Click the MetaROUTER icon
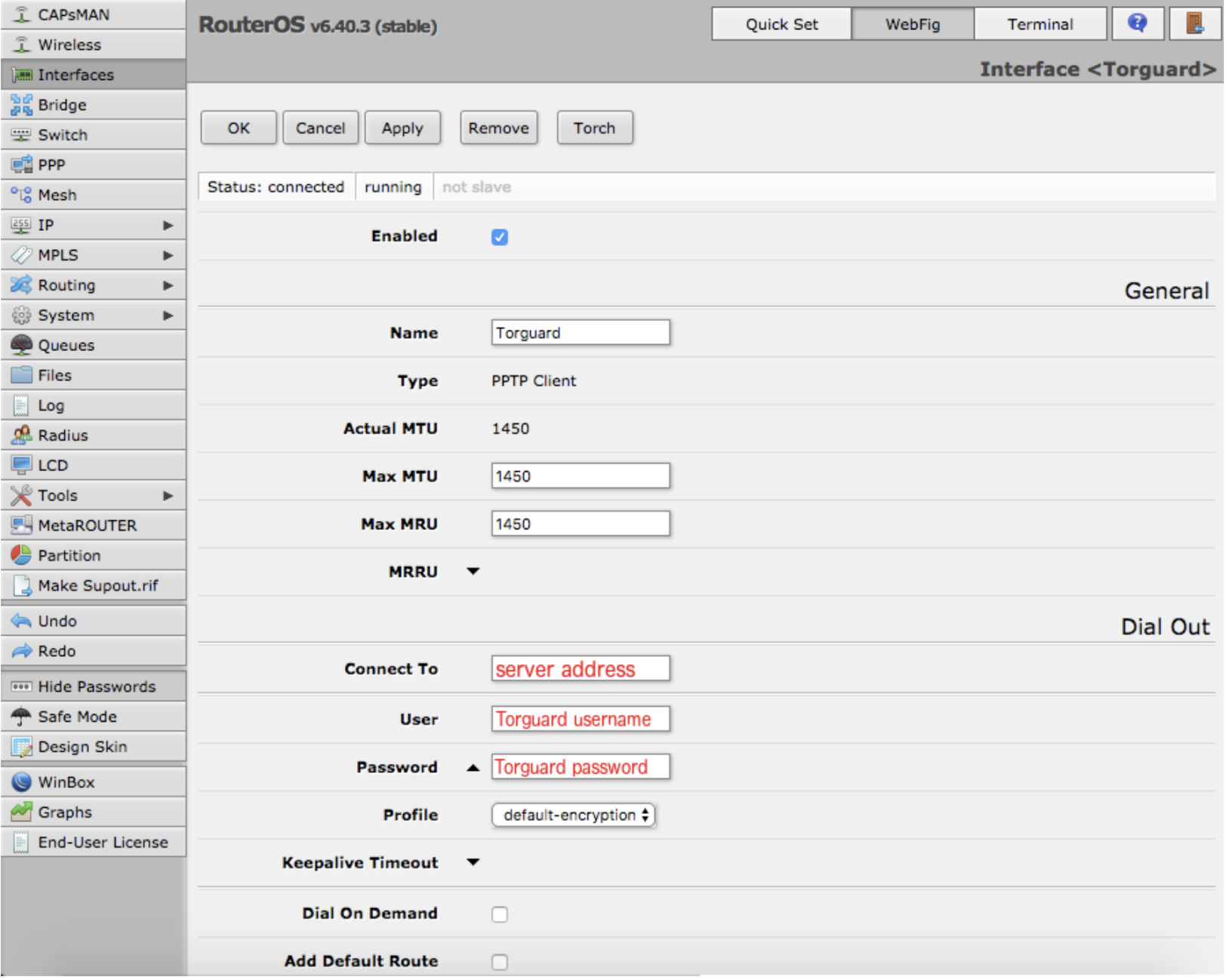 point(22,525)
